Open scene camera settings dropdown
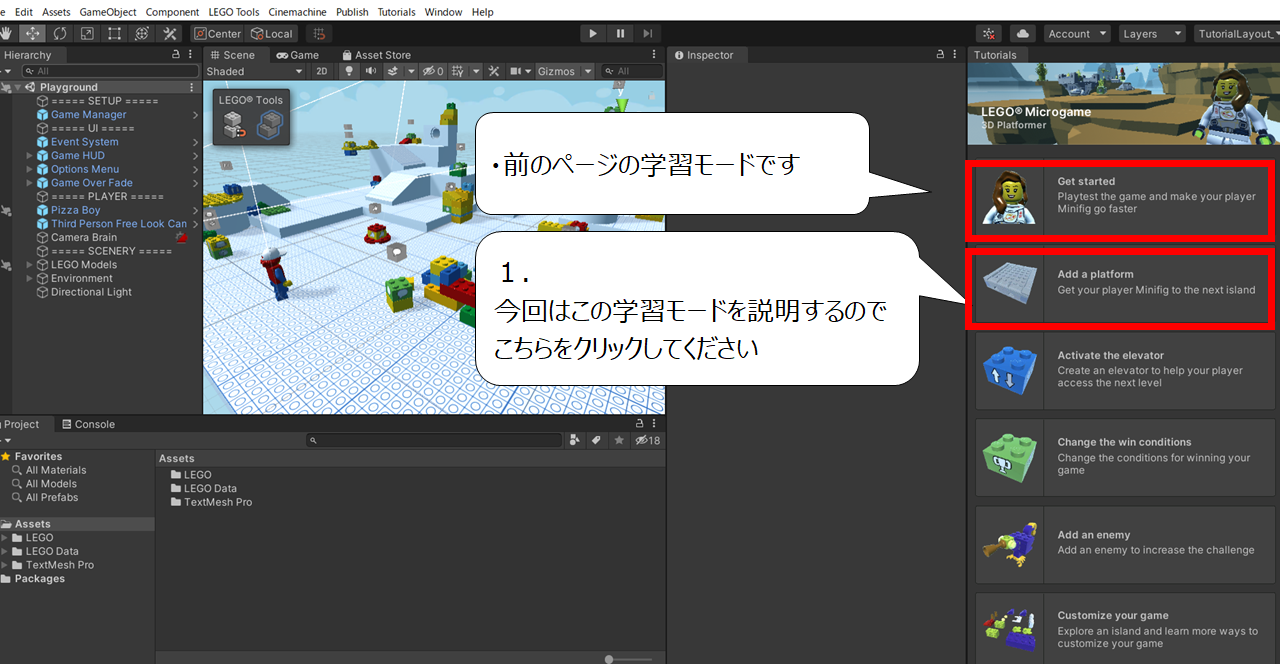Viewport: 1280px width, 664px height. [520, 71]
